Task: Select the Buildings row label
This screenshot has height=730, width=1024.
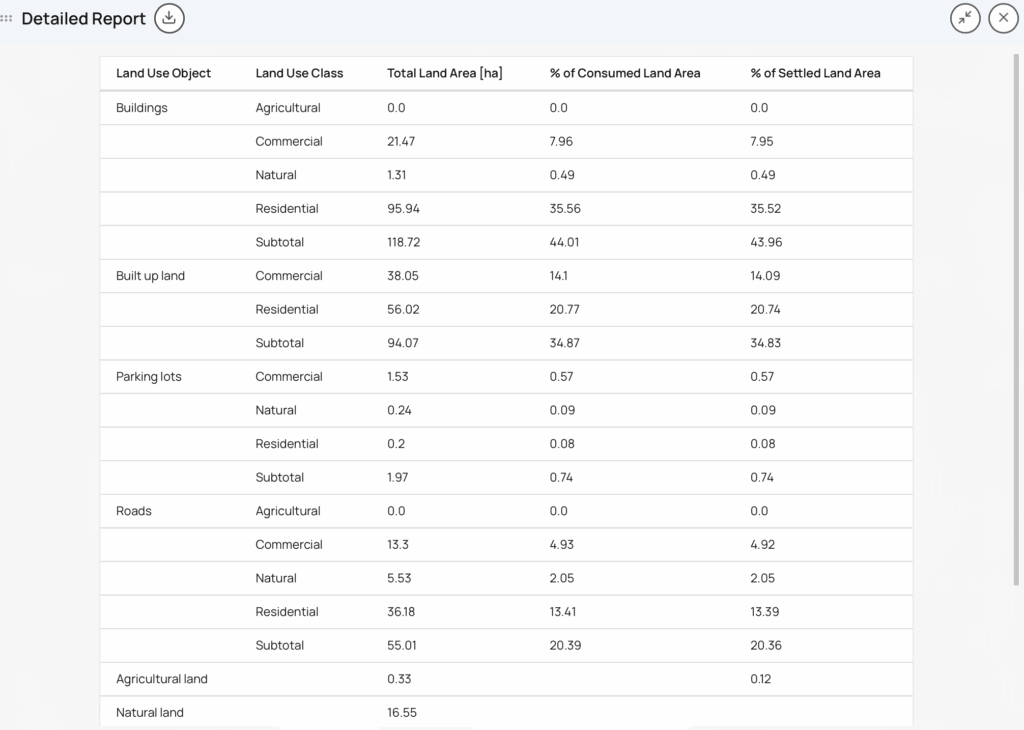Action: click(142, 108)
